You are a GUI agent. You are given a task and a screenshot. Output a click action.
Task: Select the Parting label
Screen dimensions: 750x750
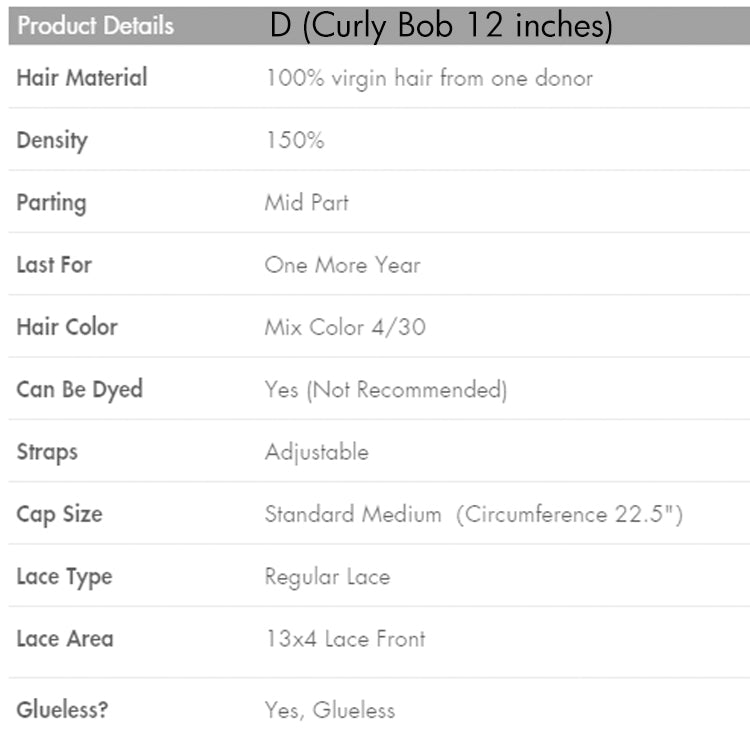point(51,202)
